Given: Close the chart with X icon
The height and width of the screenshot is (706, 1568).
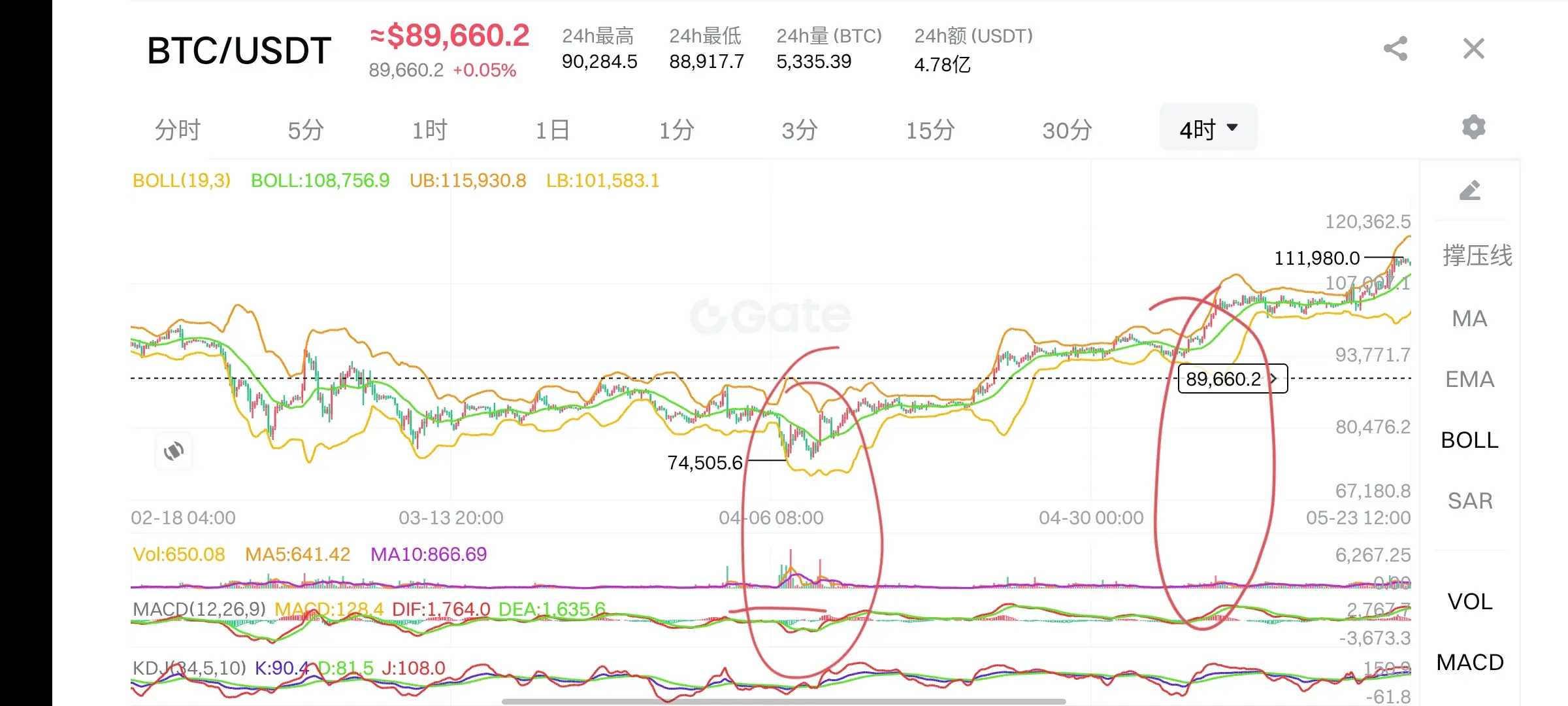Looking at the screenshot, I should 1473,49.
